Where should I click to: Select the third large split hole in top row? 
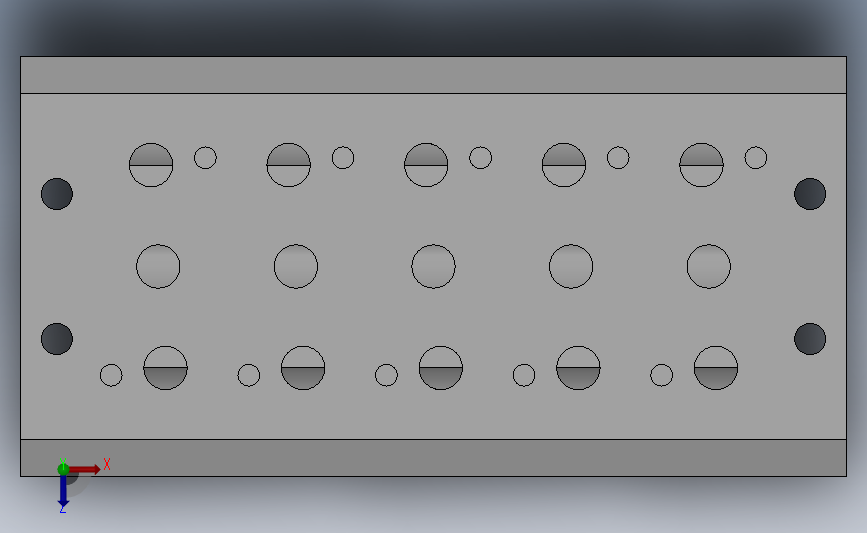426,165
